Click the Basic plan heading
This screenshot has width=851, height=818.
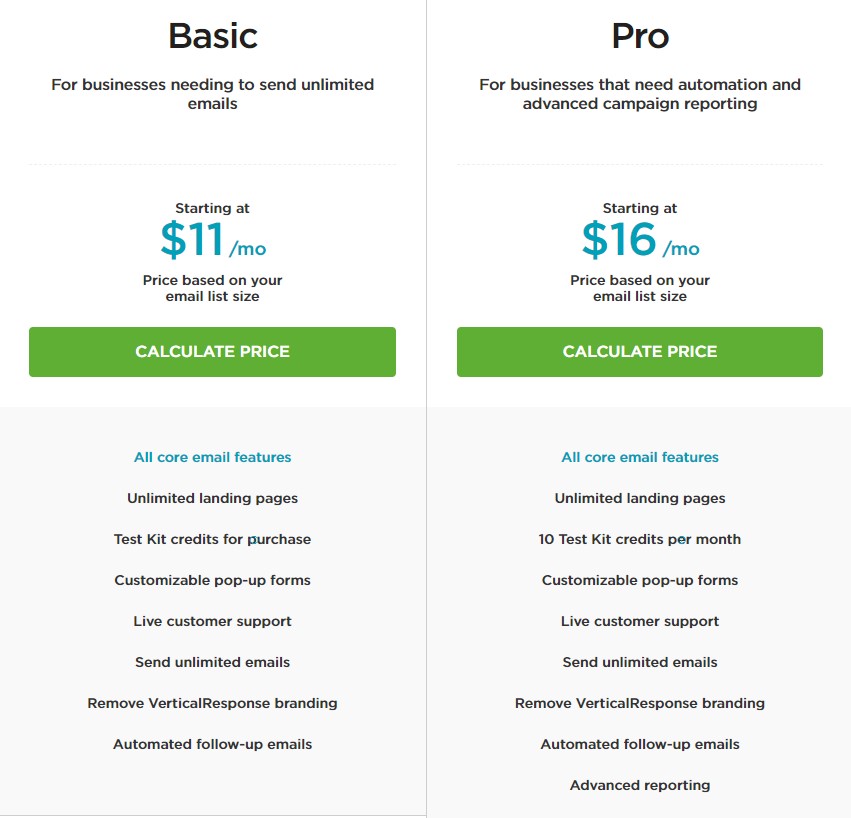coord(213,36)
